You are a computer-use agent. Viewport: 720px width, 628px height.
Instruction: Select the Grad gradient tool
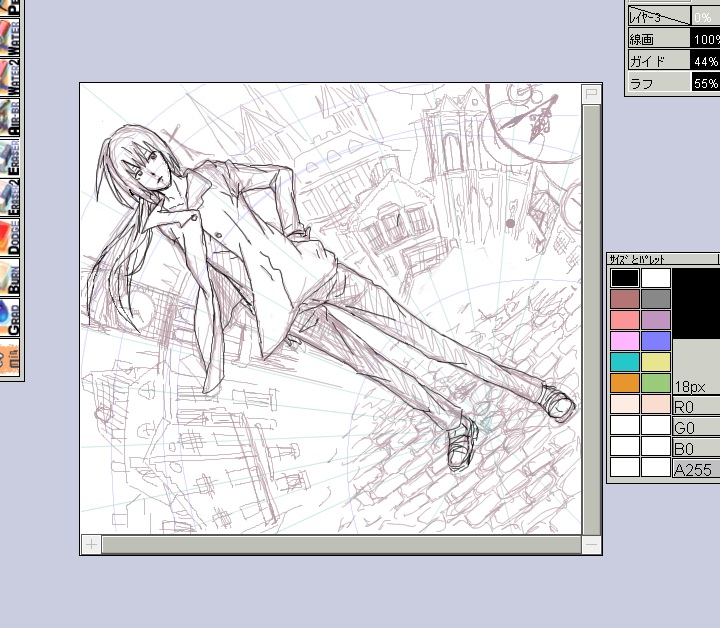pos(10,317)
